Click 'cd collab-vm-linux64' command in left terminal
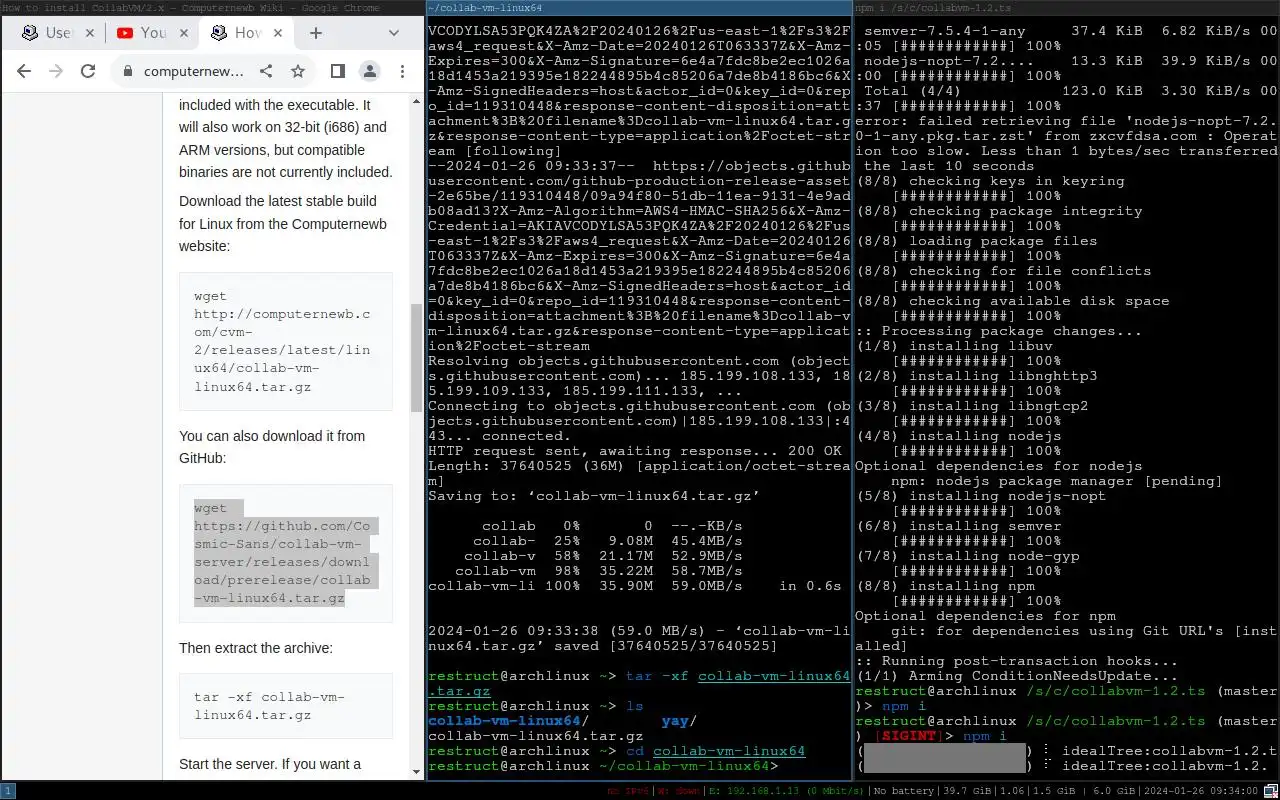This screenshot has height=800, width=1280. click(716, 751)
